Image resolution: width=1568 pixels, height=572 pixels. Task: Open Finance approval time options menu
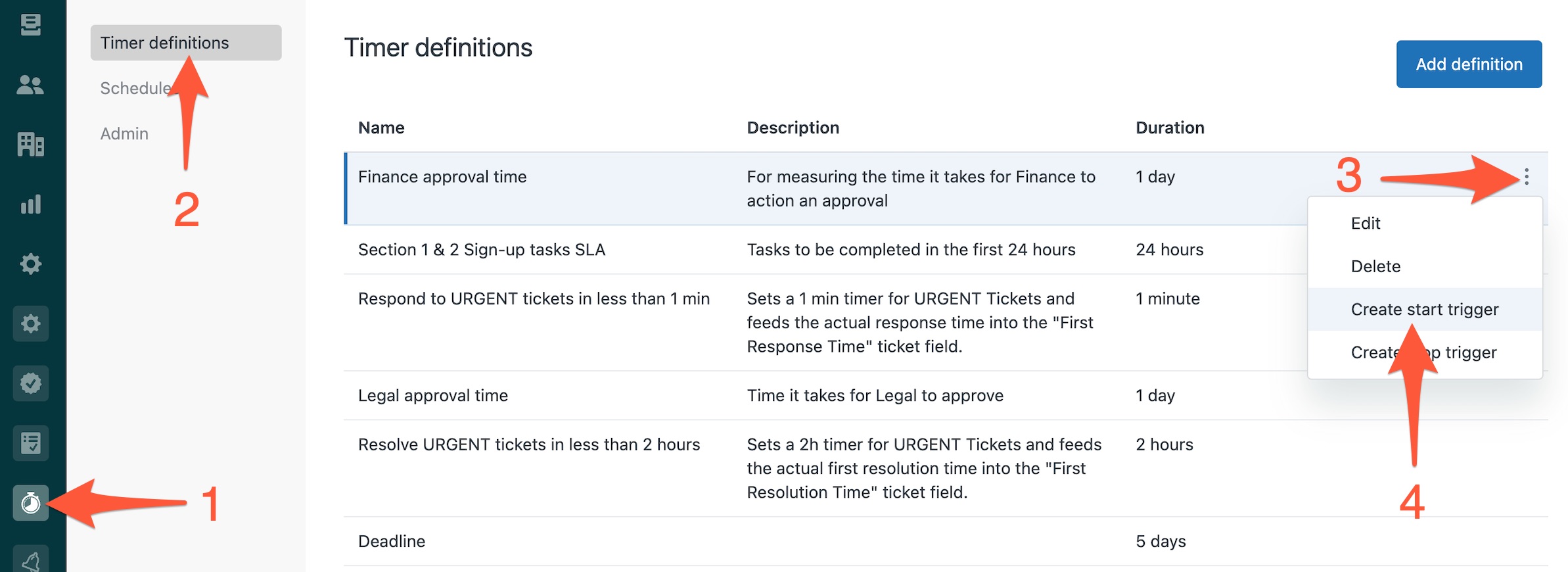coord(1527,176)
